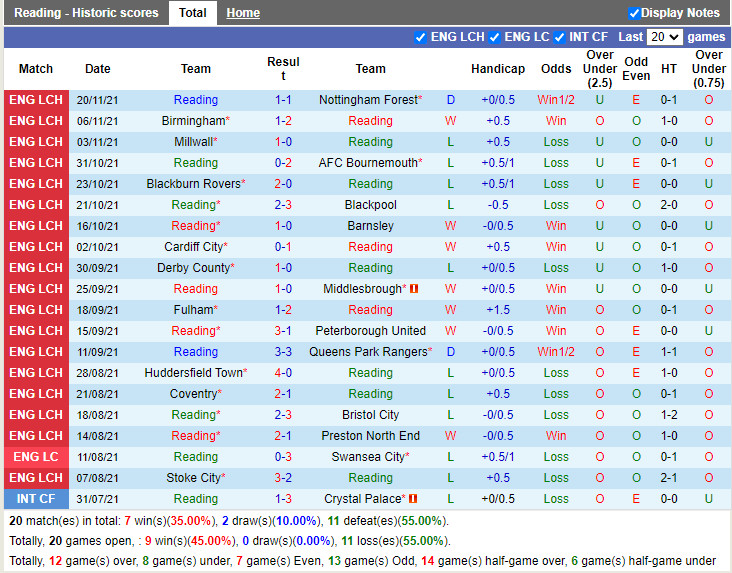Viewport: 732px width, 573px height.
Task: Click the Blackburn Rovers team link
Action: 193,184
